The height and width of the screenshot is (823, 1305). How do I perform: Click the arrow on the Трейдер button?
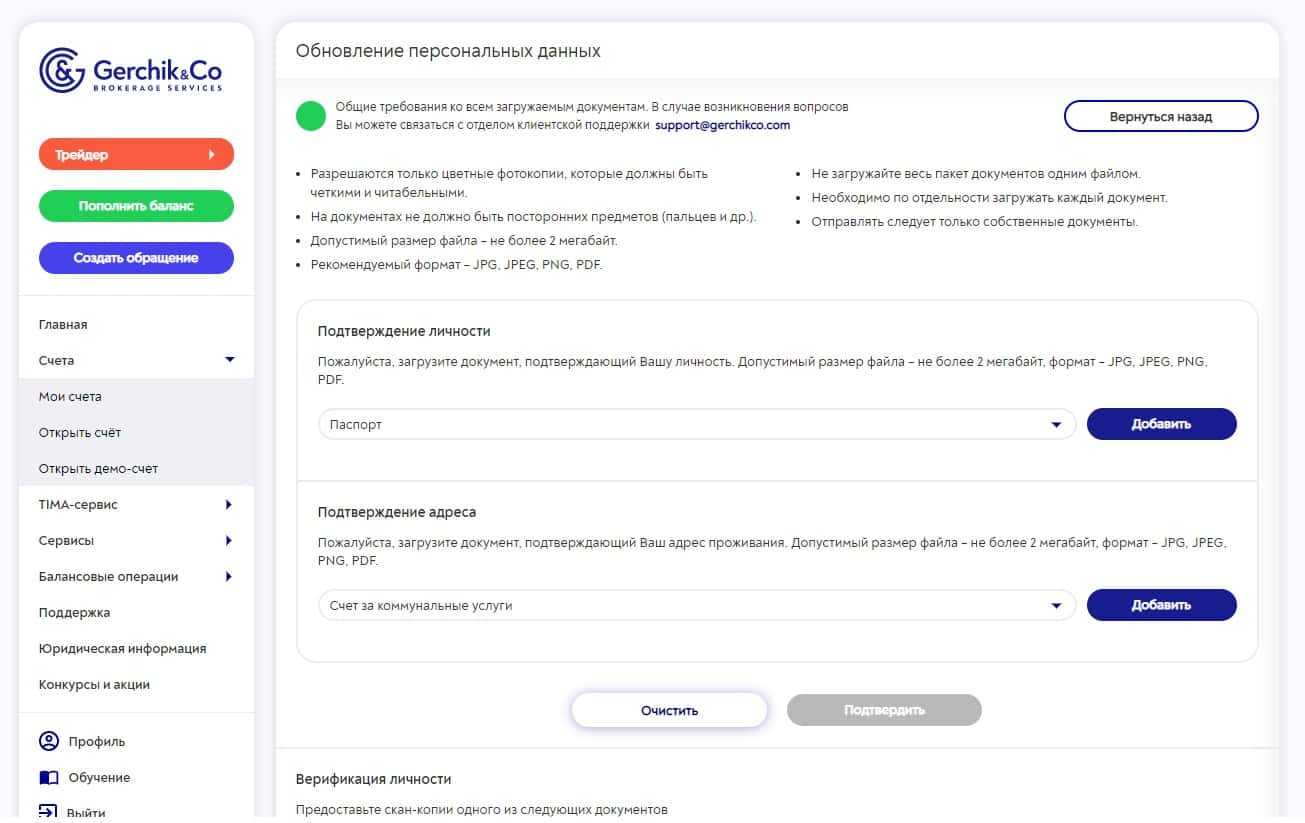[211, 155]
